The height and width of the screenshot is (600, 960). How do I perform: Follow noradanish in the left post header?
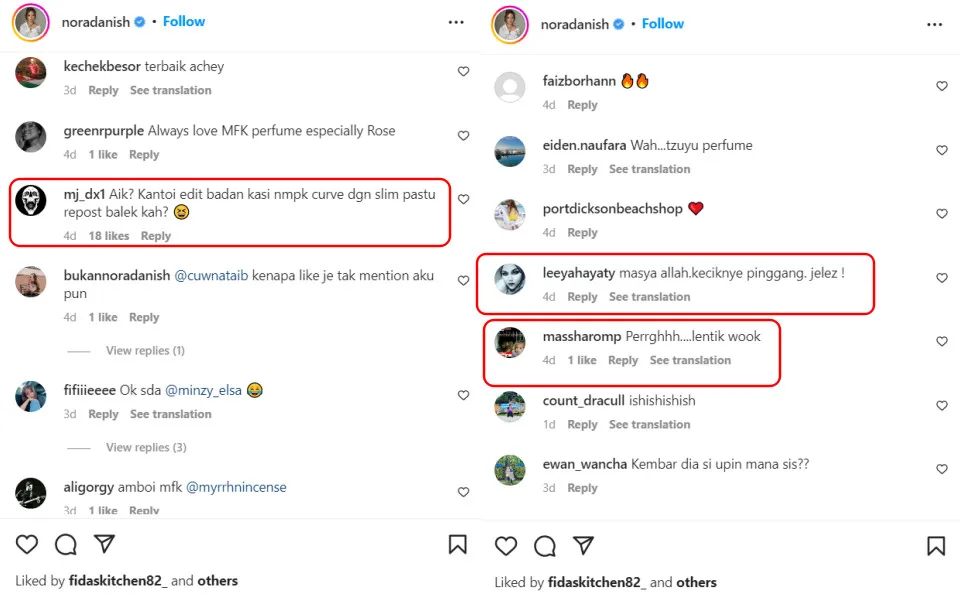coord(184,21)
